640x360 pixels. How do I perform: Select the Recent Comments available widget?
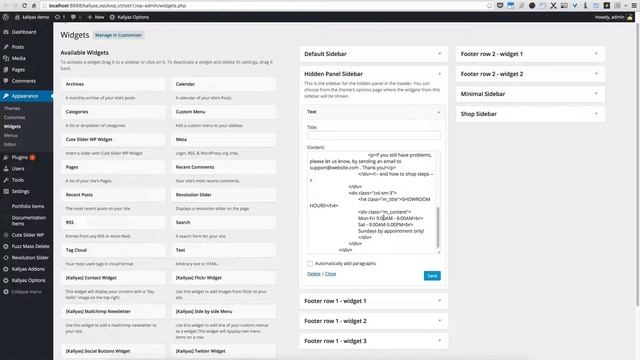pyautogui.click(x=223, y=167)
